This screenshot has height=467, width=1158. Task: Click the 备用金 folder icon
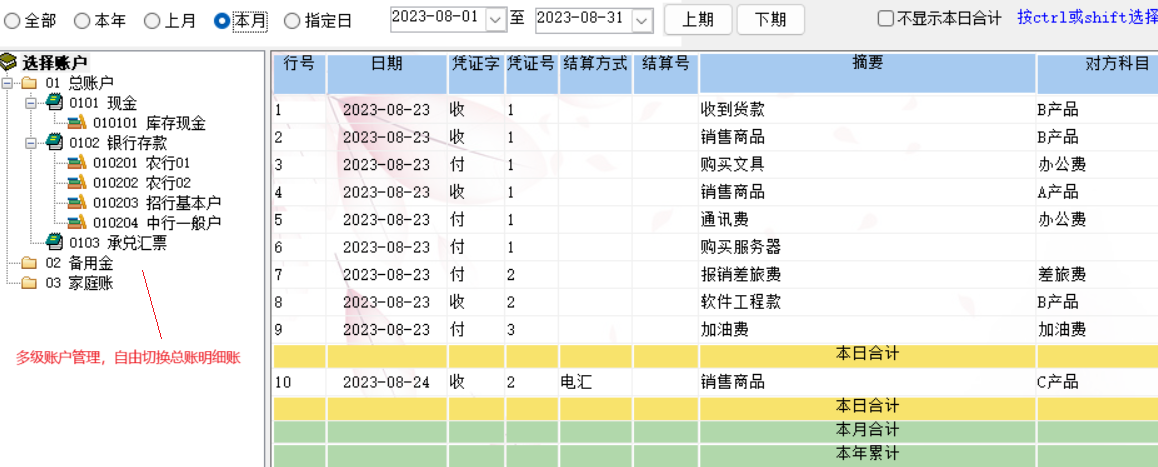[29, 263]
